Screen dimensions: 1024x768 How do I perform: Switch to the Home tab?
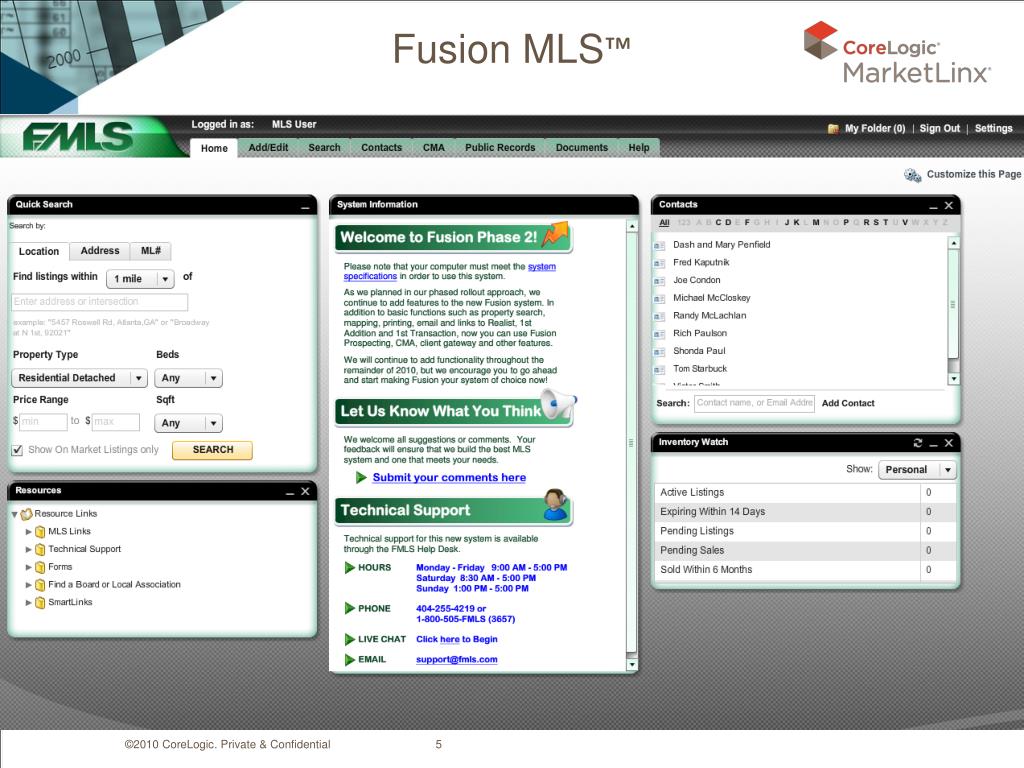(x=214, y=148)
